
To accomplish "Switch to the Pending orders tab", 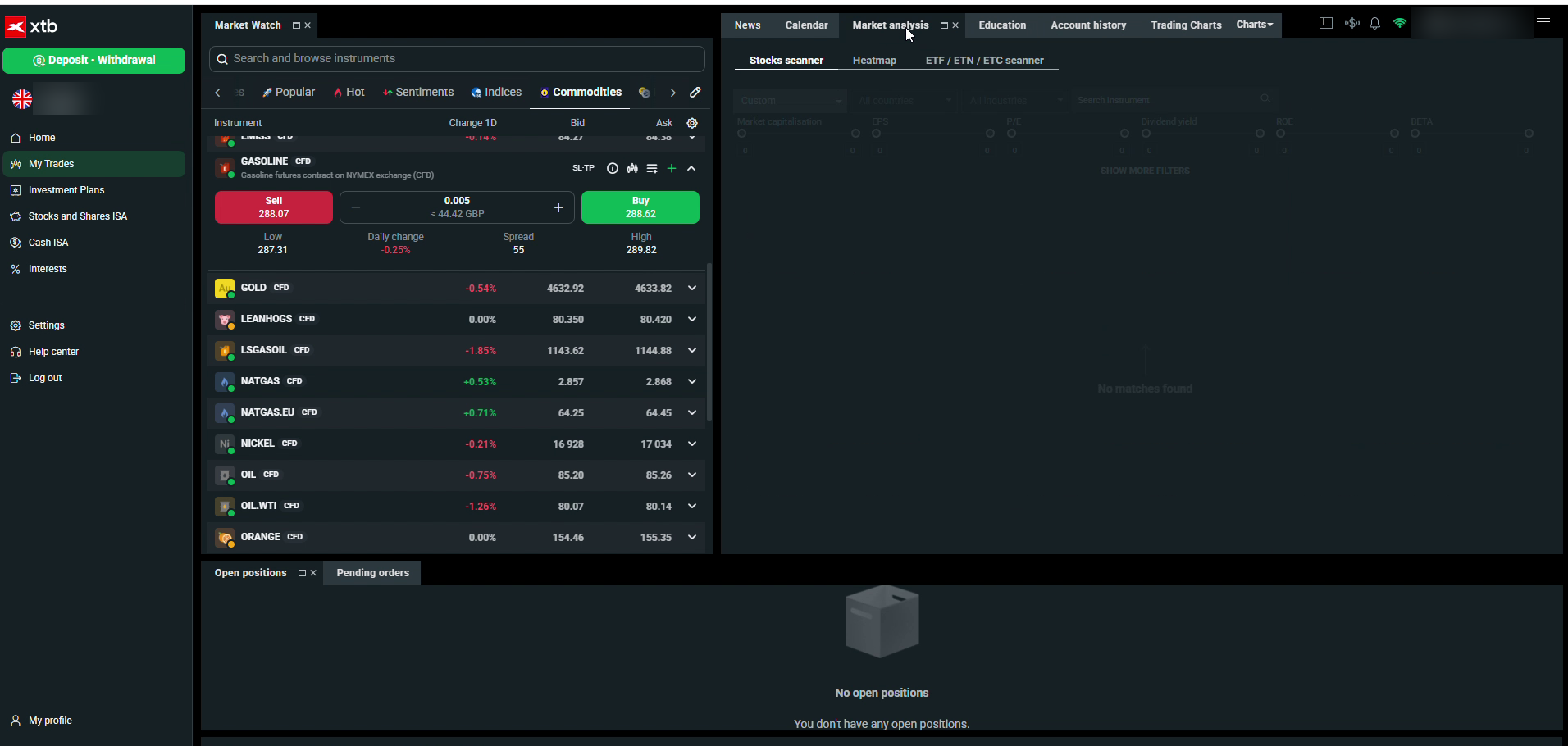I will 372,573.
